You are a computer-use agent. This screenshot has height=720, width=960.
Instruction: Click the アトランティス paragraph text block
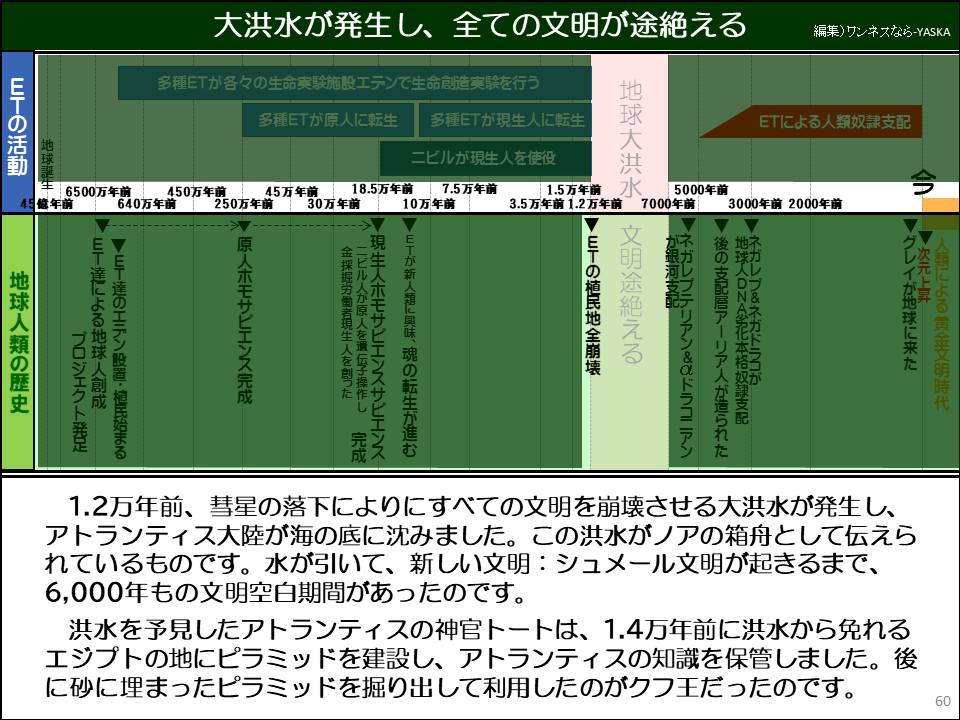point(480,655)
